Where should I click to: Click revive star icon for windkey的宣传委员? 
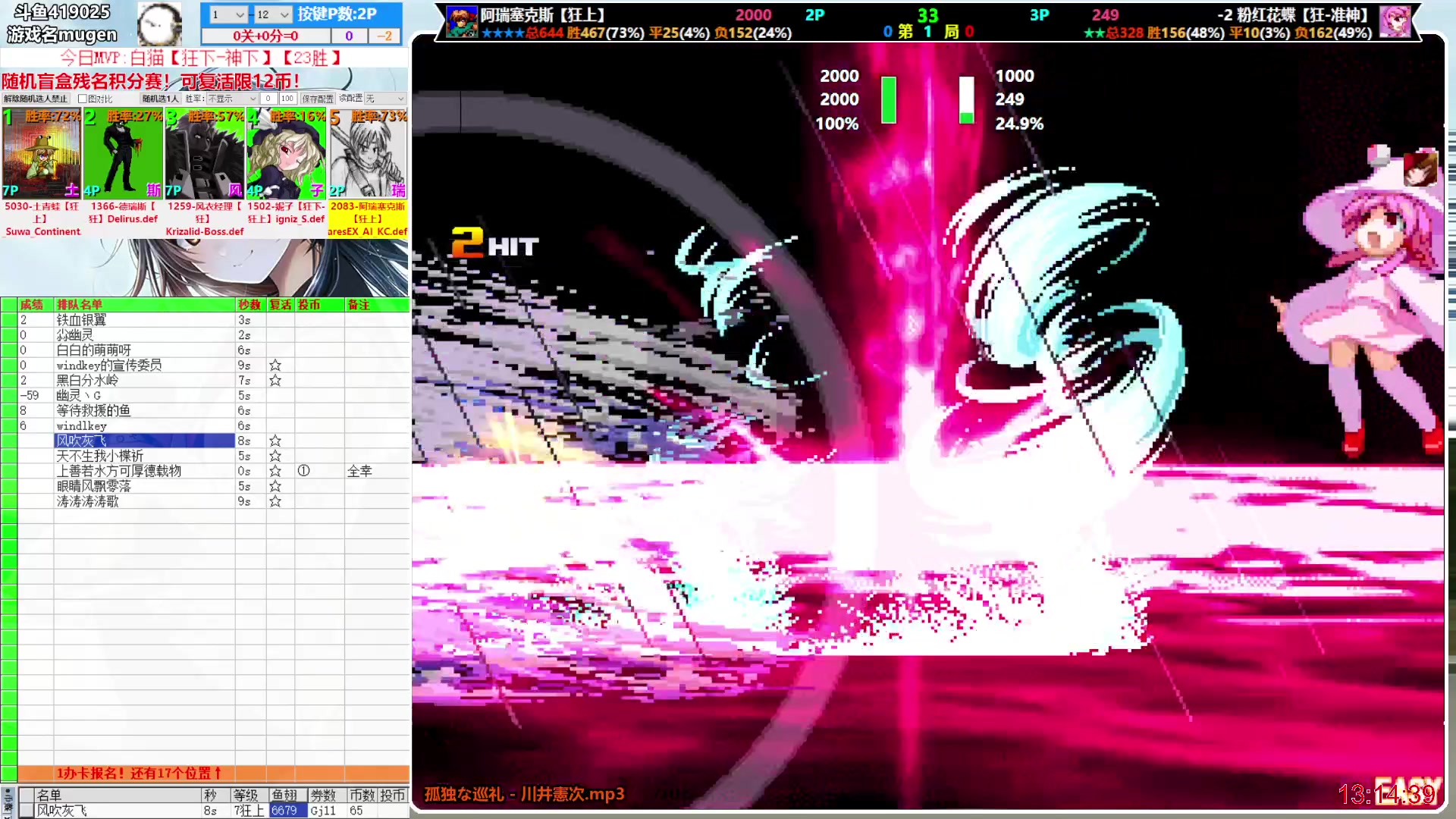pos(275,366)
